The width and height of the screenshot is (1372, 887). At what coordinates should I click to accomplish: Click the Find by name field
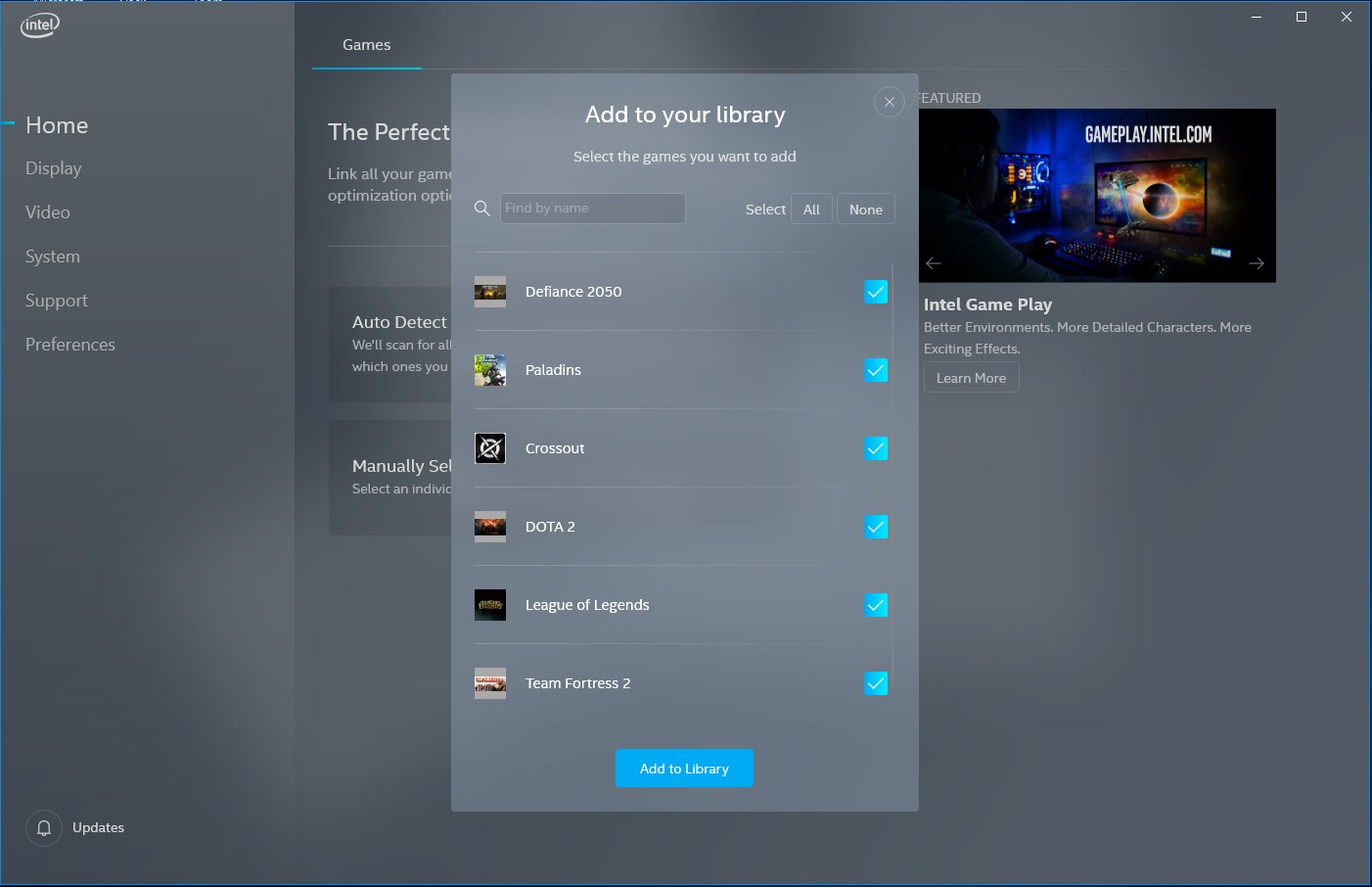point(593,209)
